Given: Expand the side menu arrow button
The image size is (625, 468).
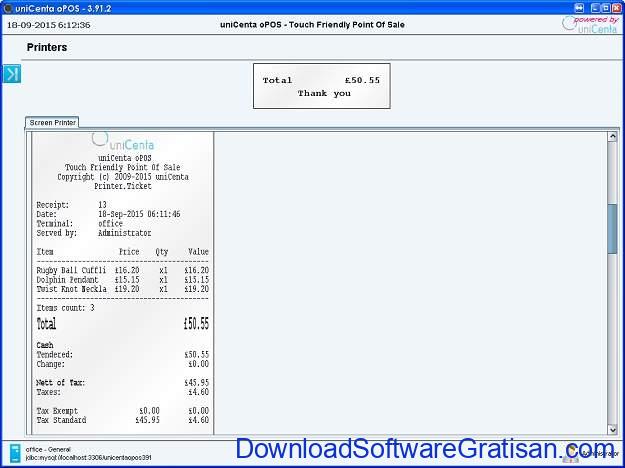Looking at the screenshot, I should (12, 74).
